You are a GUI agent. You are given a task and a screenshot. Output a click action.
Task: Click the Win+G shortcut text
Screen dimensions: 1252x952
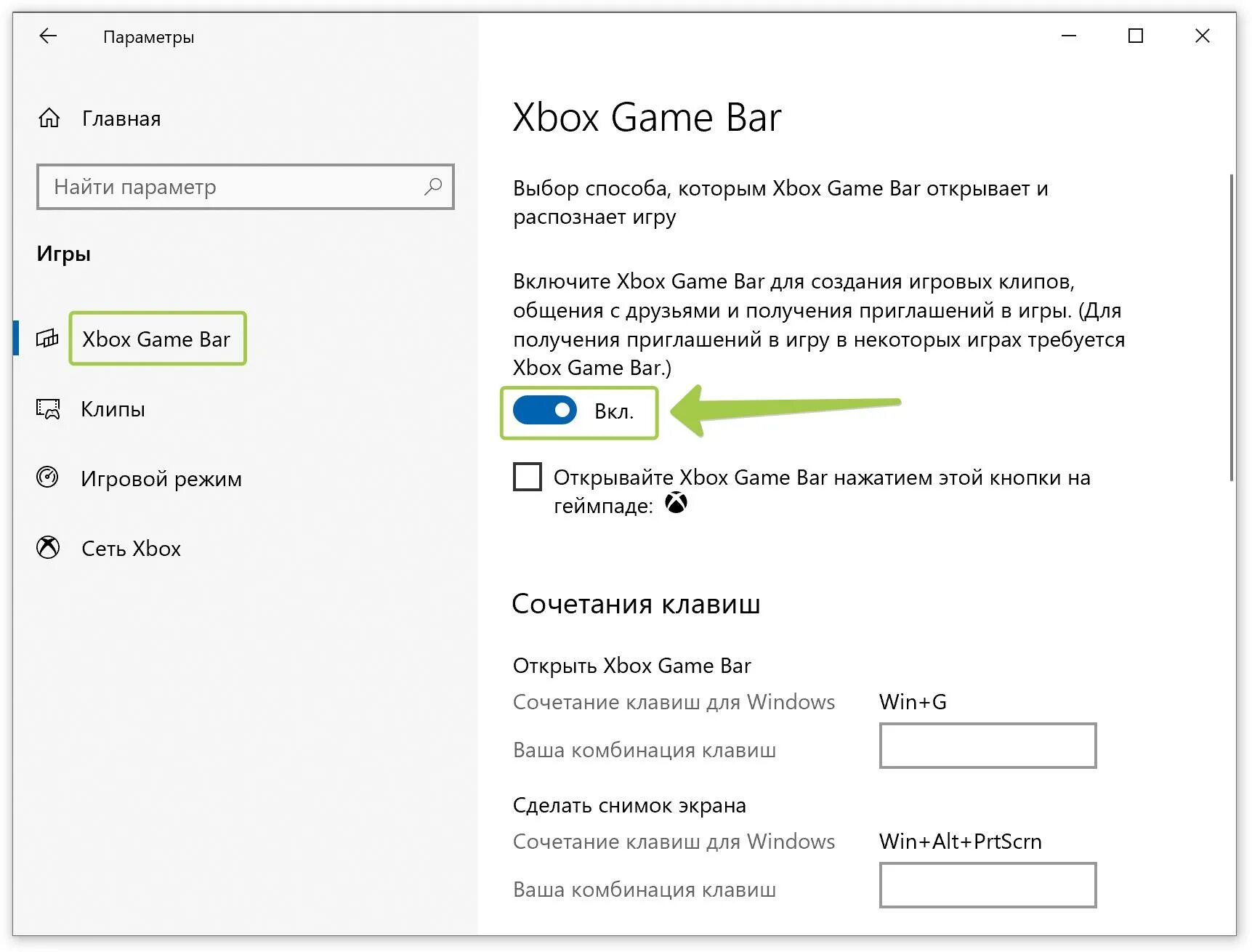[x=913, y=702]
